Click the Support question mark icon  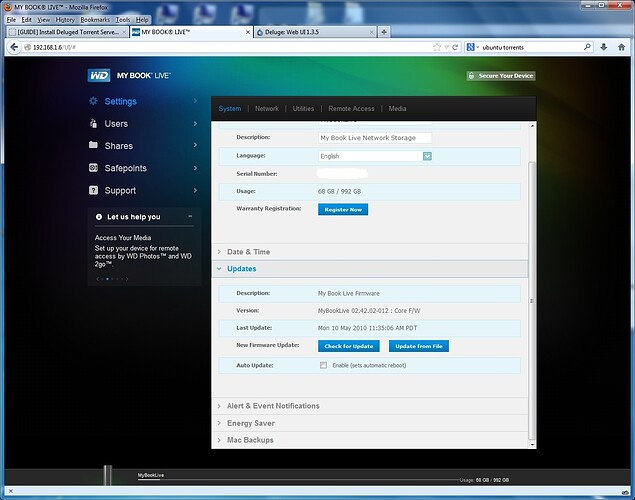pos(93,190)
